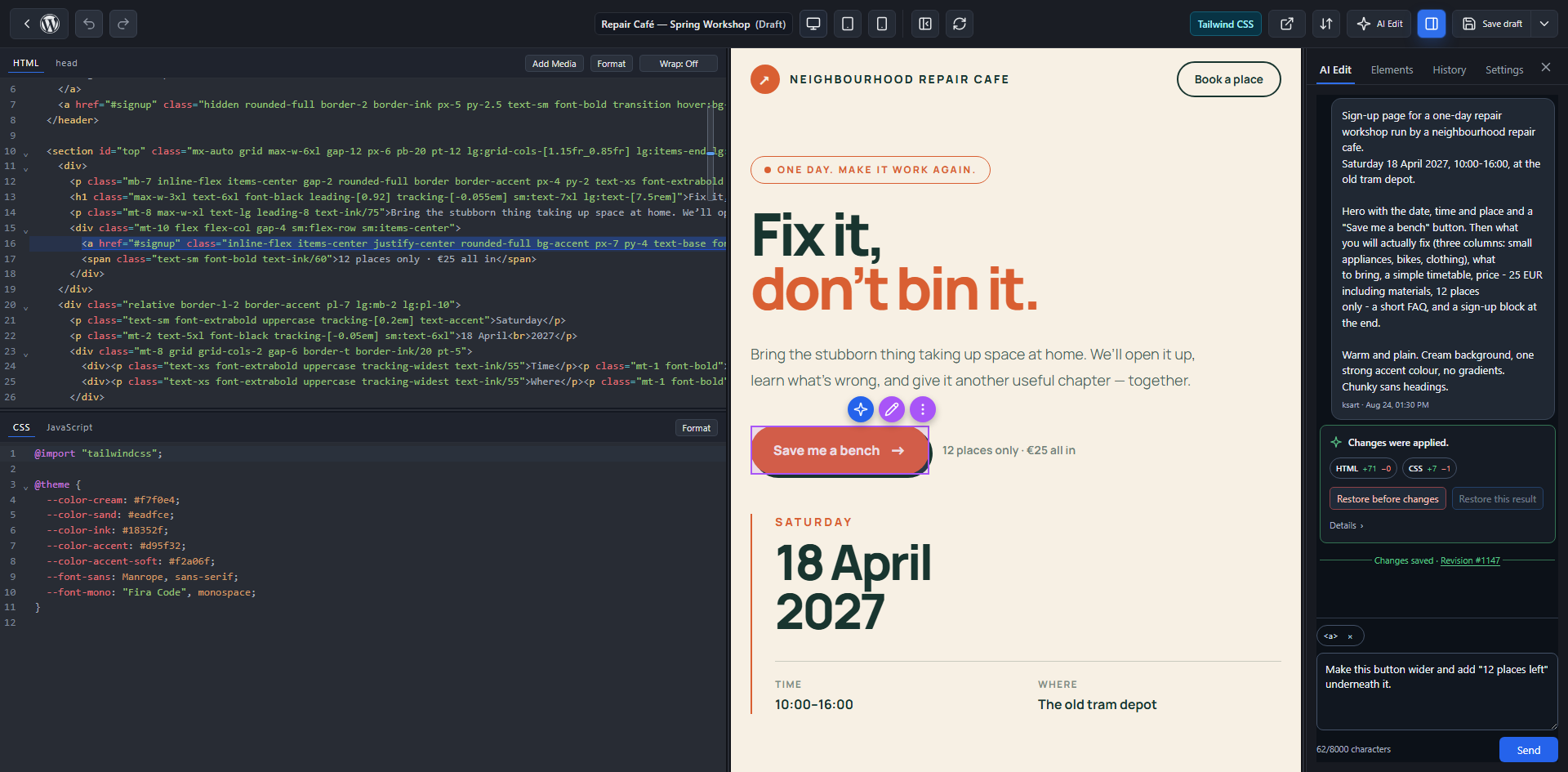
Task: Close the right sidebar panel
Action: (x=1546, y=68)
